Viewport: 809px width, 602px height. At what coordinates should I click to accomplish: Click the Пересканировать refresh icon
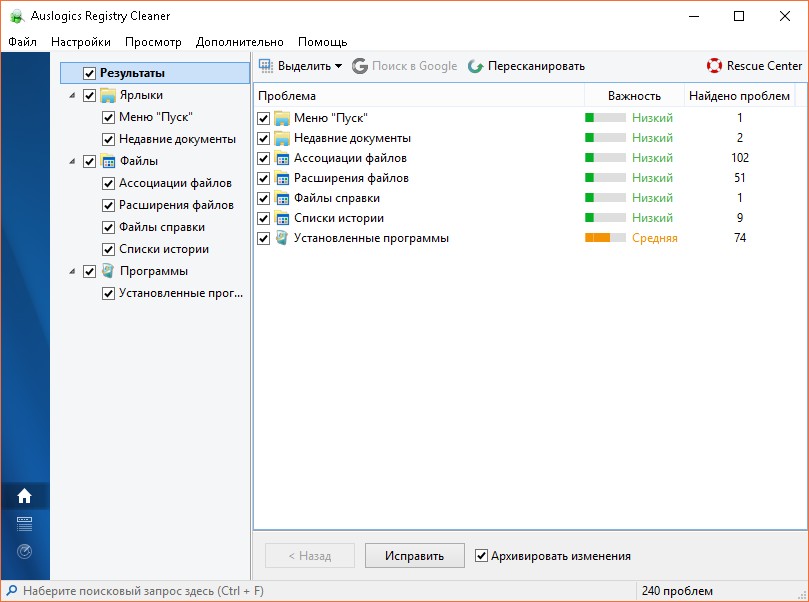pos(475,66)
